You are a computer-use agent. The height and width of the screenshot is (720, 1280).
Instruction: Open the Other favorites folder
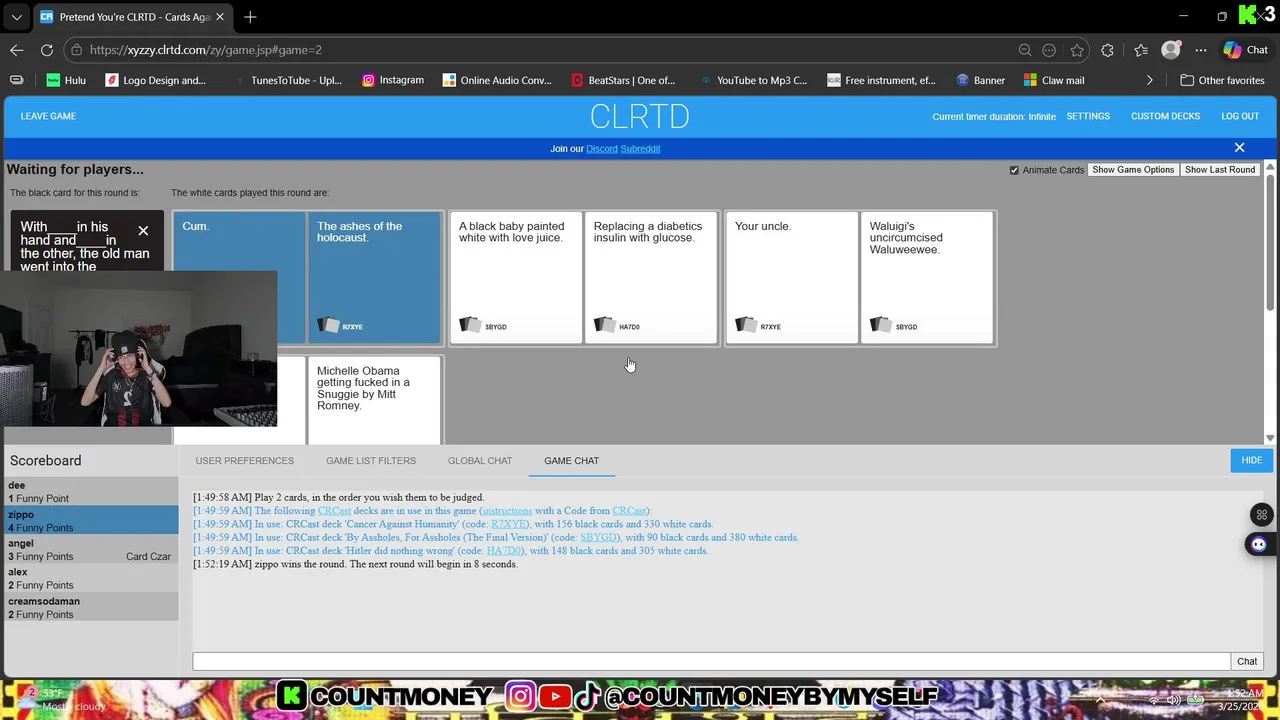pos(1222,80)
